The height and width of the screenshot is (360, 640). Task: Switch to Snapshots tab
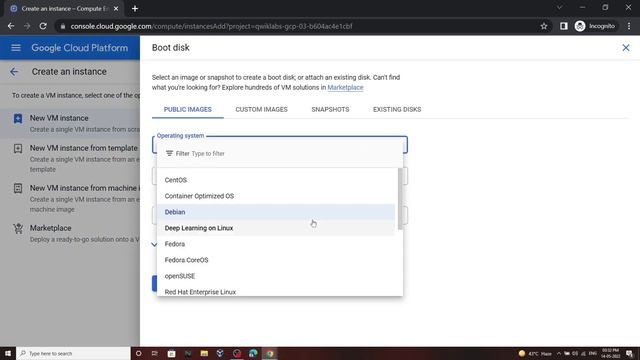click(330, 109)
